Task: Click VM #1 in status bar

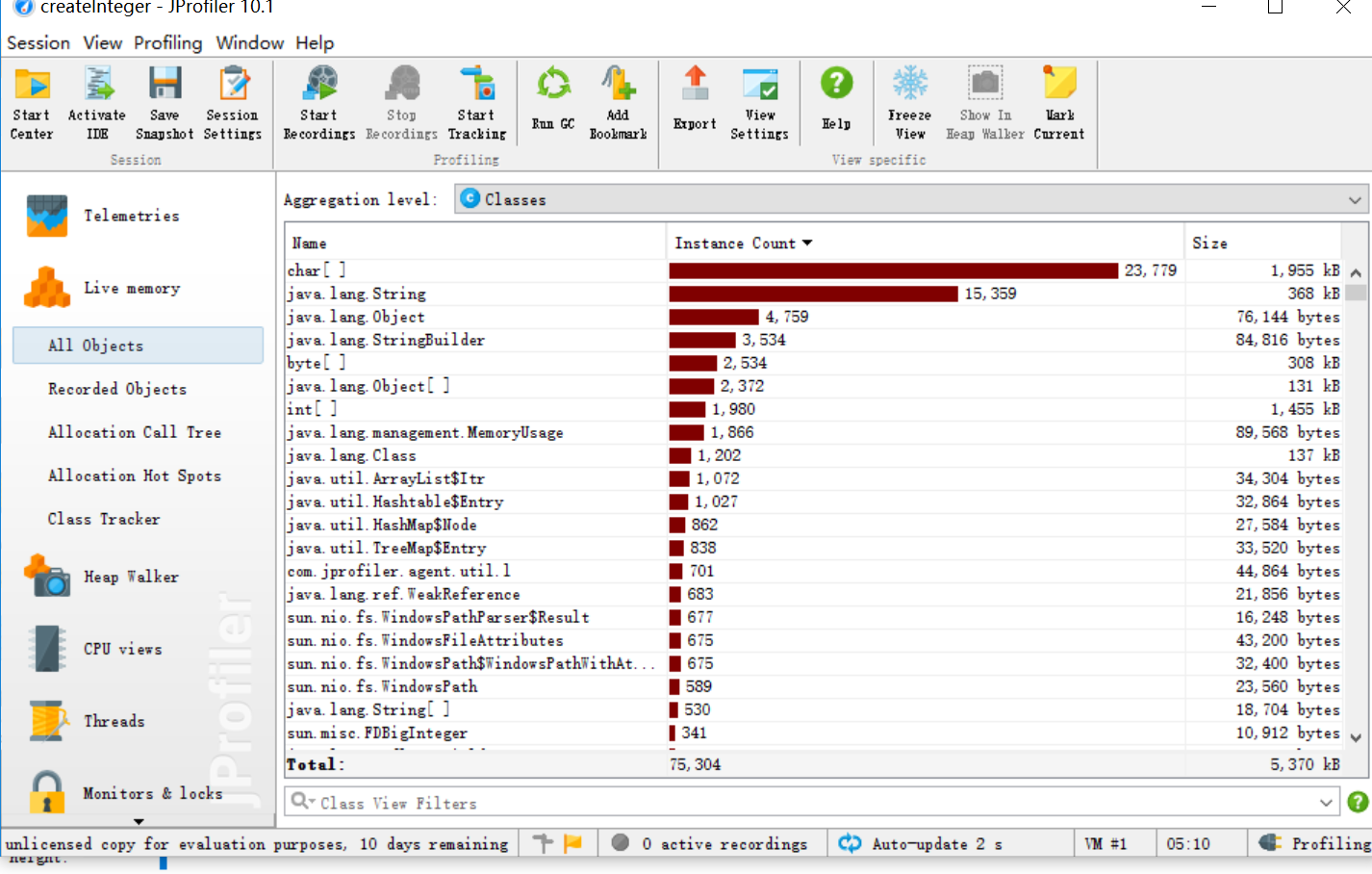Action: click(1105, 843)
